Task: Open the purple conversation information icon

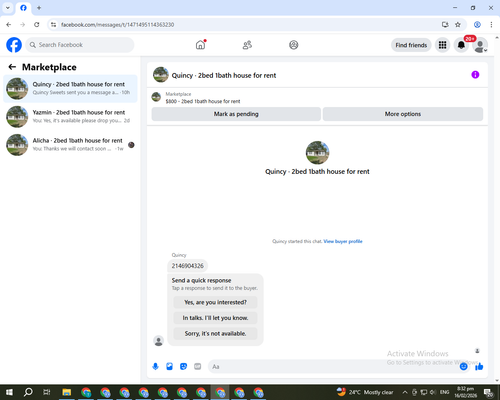Action: click(475, 75)
